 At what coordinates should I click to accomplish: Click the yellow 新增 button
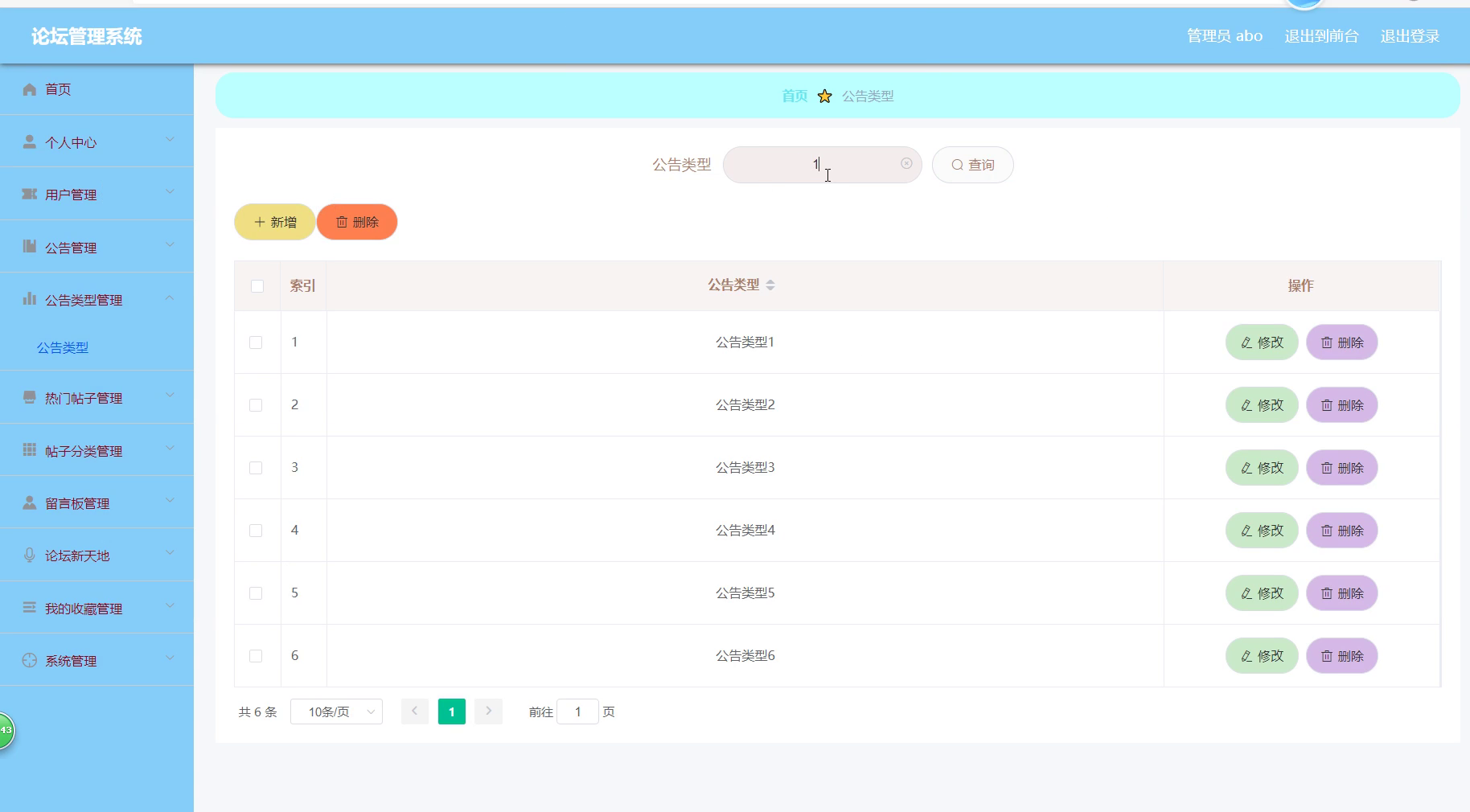[275, 222]
